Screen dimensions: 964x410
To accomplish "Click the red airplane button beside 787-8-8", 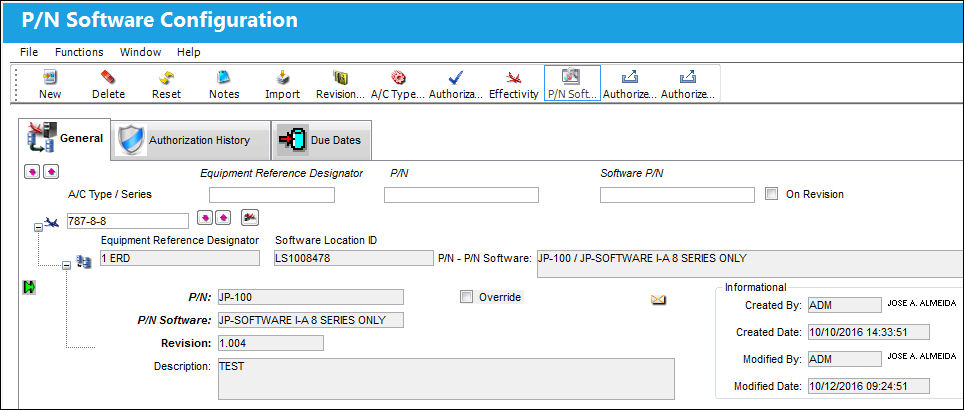I will [249, 217].
